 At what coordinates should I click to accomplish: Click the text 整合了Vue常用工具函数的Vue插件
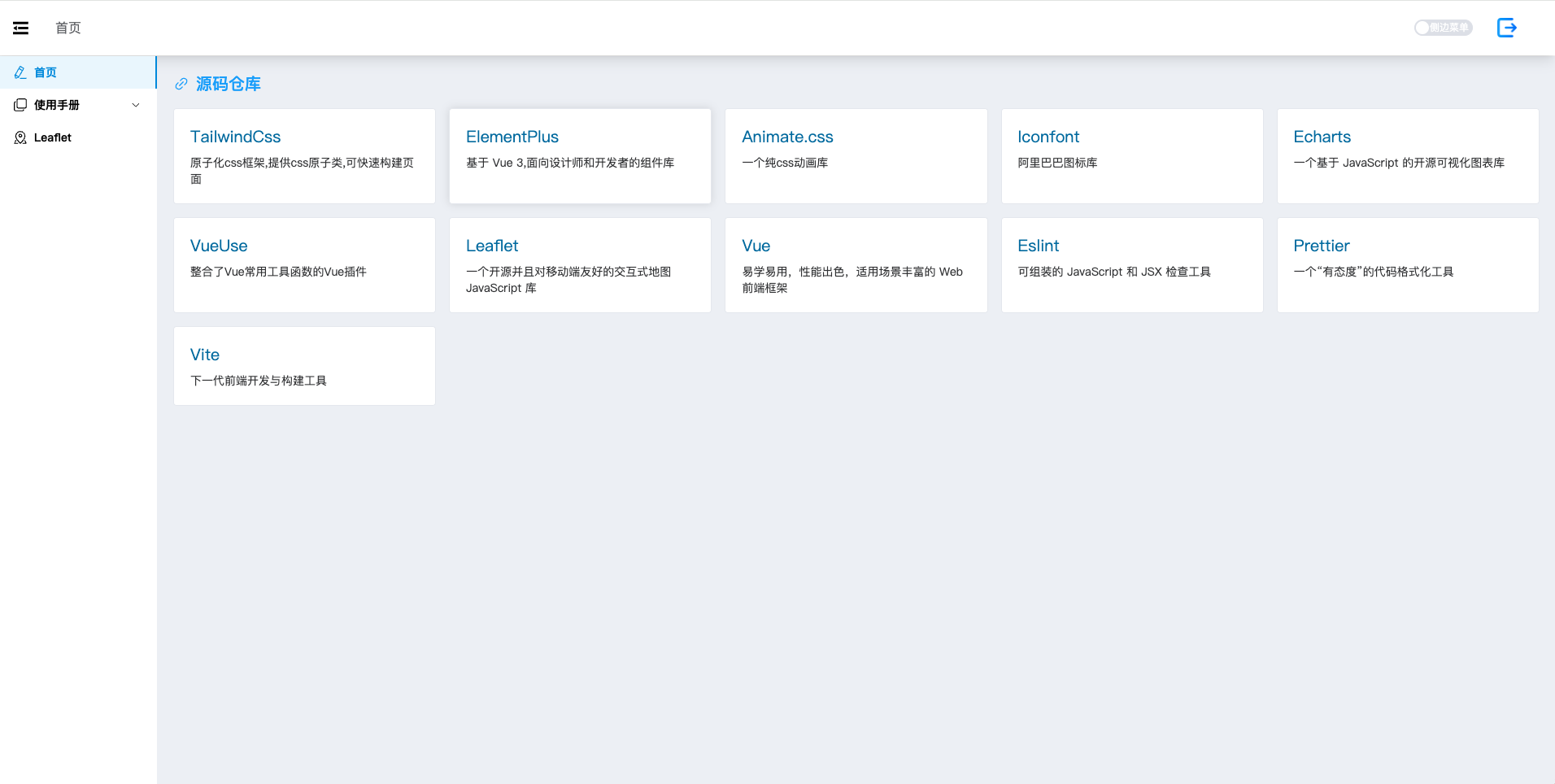(278, 272)
